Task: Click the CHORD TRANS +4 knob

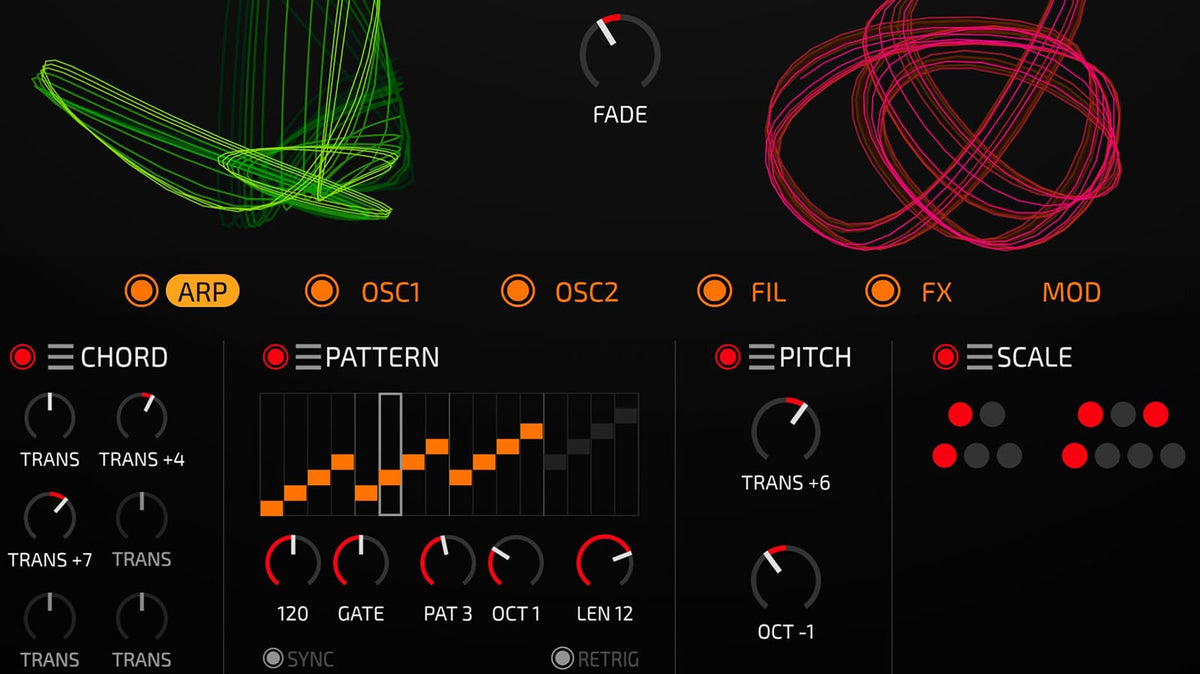Action: 142,418
